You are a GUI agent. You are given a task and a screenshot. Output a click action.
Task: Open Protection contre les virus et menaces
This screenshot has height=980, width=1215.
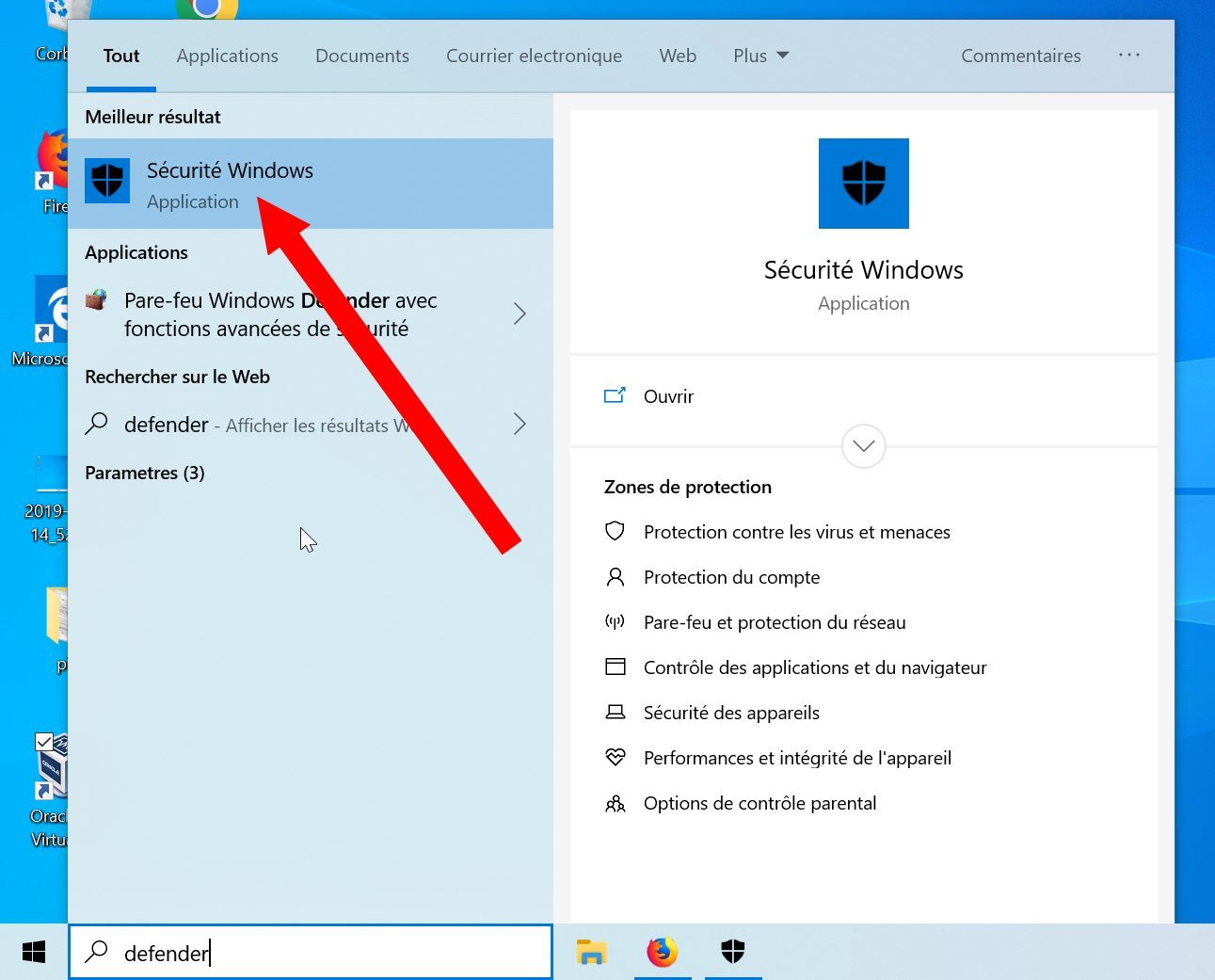pos(796,532)
